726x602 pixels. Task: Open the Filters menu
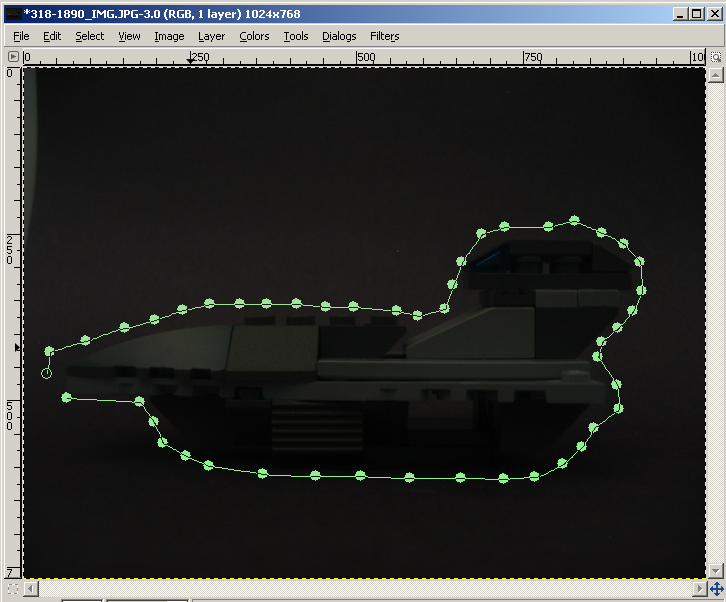click(x=384, y=36)
